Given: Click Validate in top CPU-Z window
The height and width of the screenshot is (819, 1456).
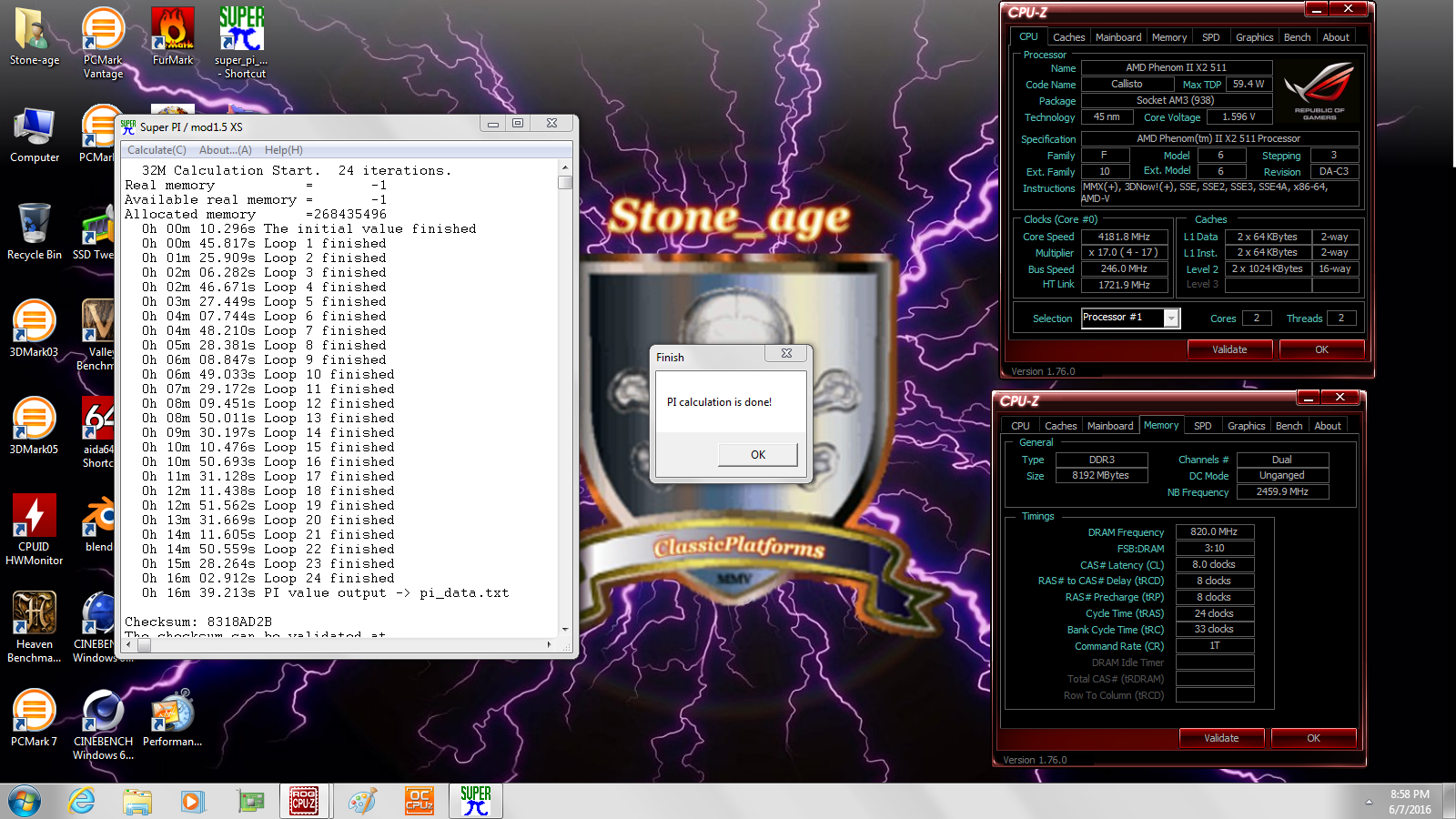Looking at the screenshot, I should (x=1229, y=349).
